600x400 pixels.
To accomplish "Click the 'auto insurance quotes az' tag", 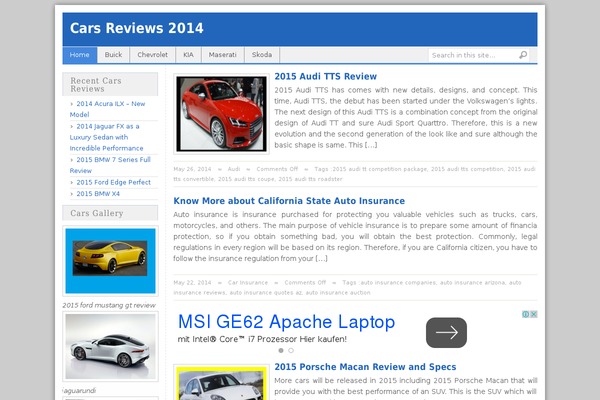I will tap(266, 292).
